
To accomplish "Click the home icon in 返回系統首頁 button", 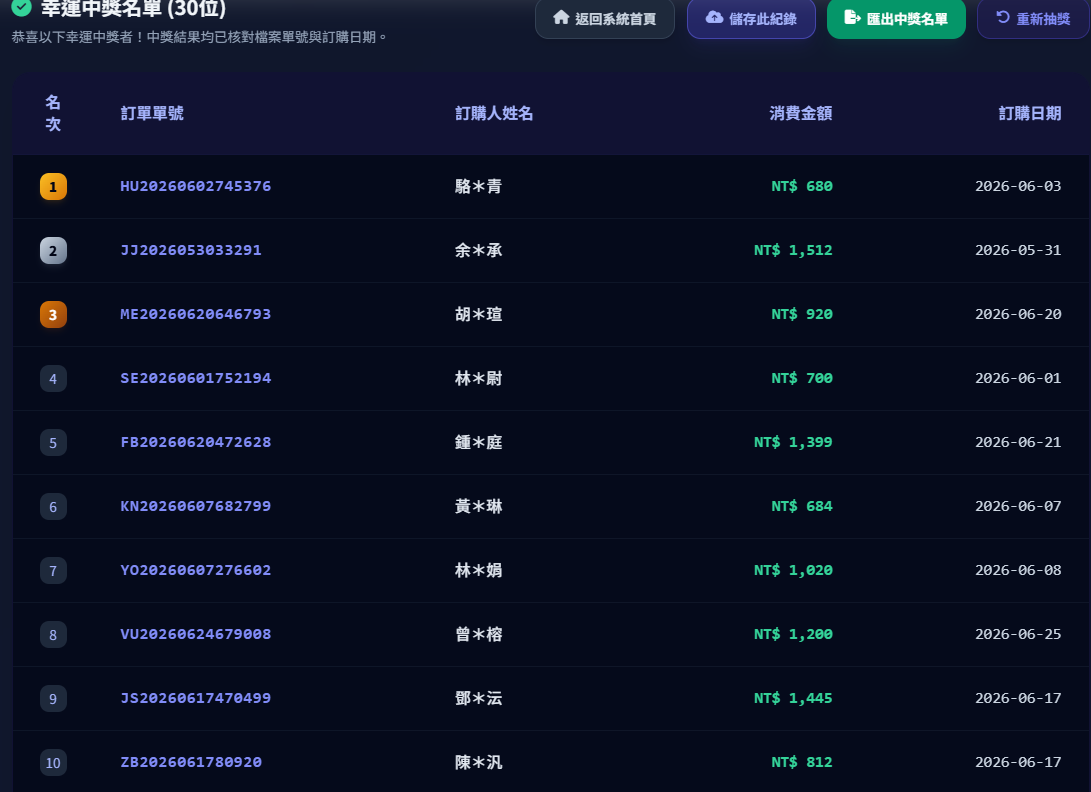I will pyautogui.click(x=561, y=17).
